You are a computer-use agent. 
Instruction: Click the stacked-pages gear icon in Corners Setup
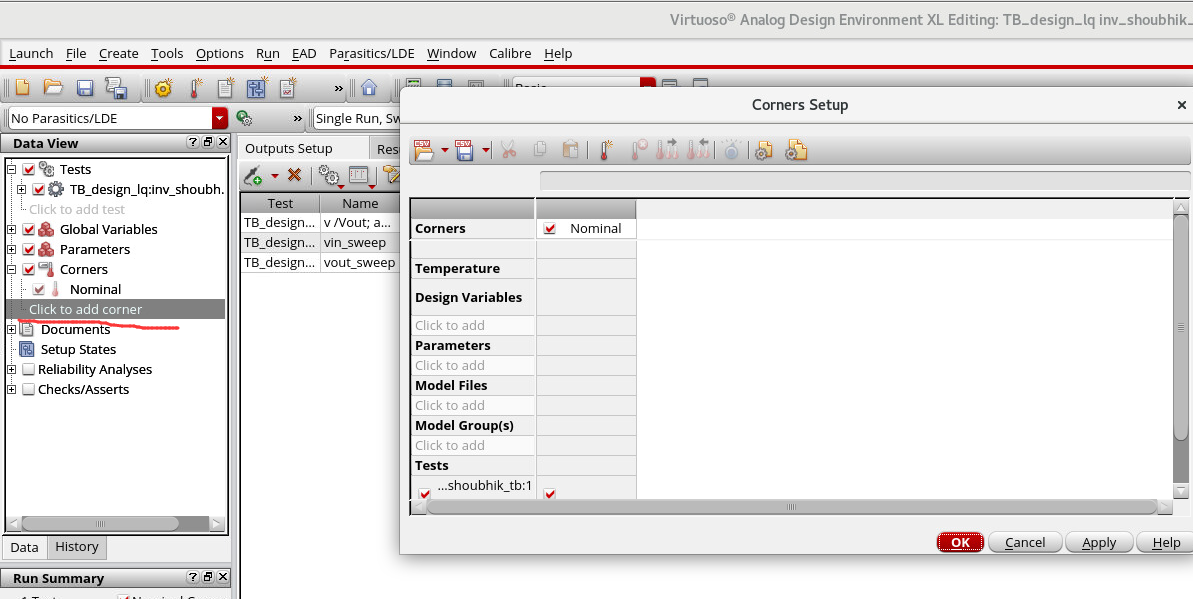[796, 151]
